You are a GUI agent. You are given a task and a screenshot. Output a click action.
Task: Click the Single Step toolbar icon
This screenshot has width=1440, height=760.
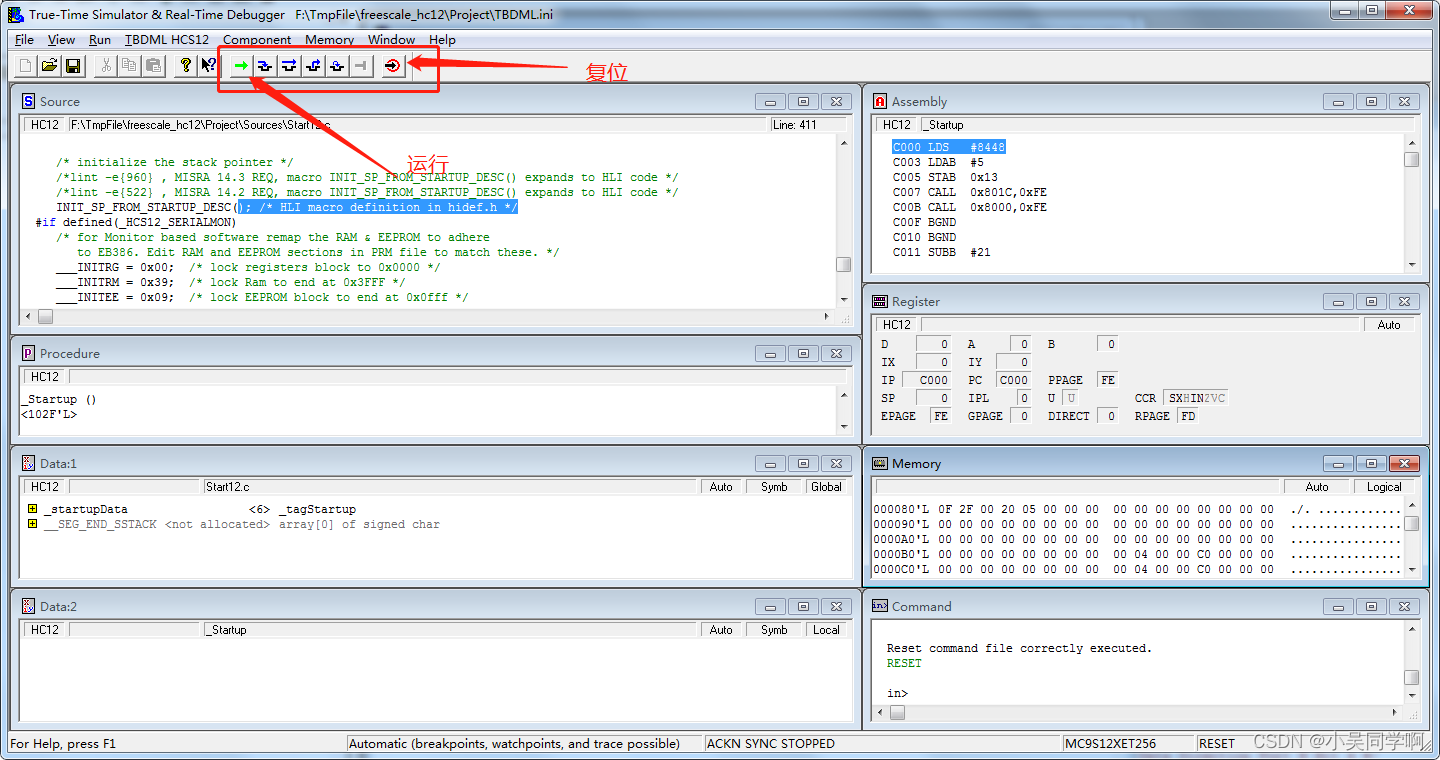pyautogui.click(x=265, y=66)
